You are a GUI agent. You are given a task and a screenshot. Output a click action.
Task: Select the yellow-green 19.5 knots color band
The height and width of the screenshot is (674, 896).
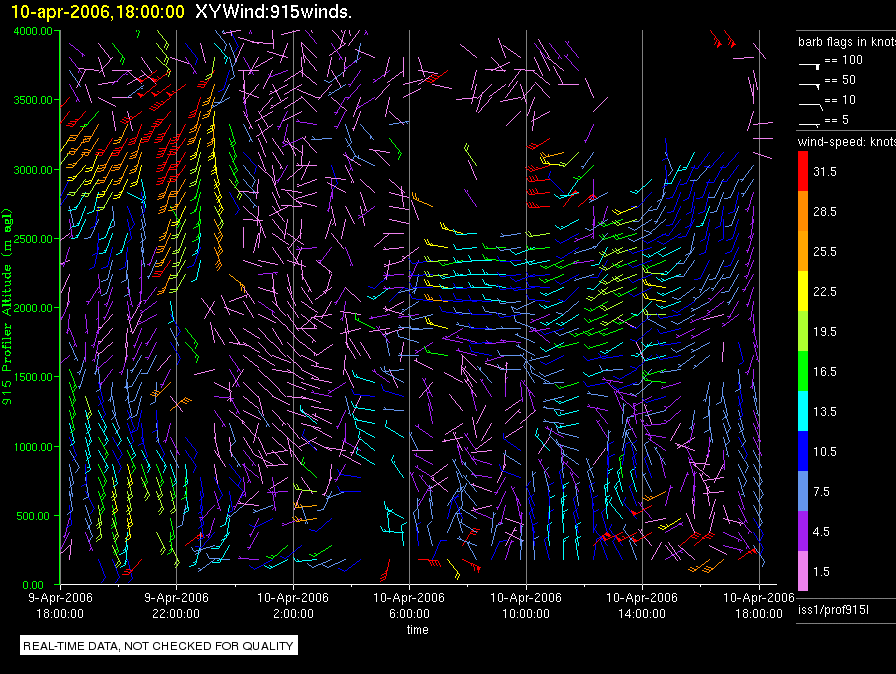[803, 331]
